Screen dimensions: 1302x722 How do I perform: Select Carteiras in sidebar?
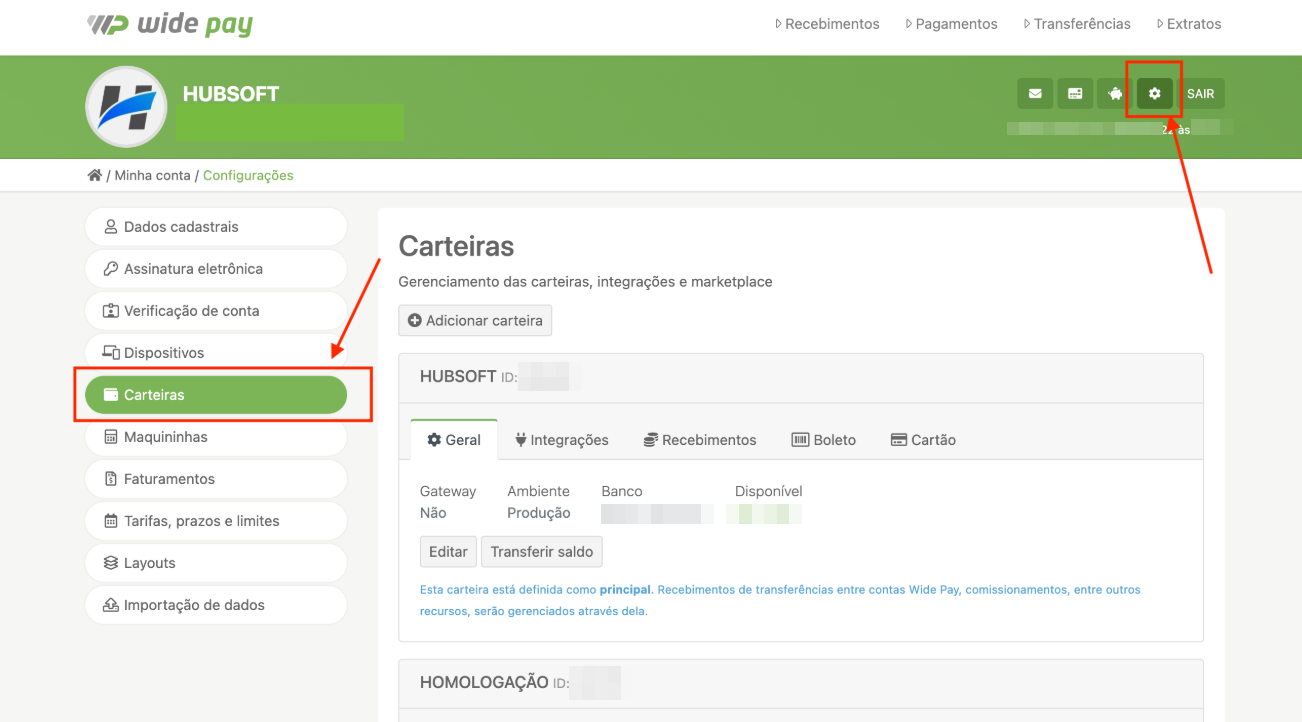216,395
